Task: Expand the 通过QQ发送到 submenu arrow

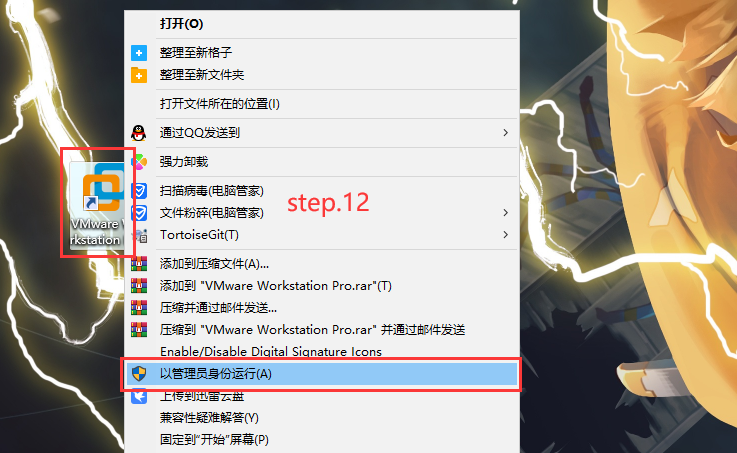Action: tap(505, 133)
